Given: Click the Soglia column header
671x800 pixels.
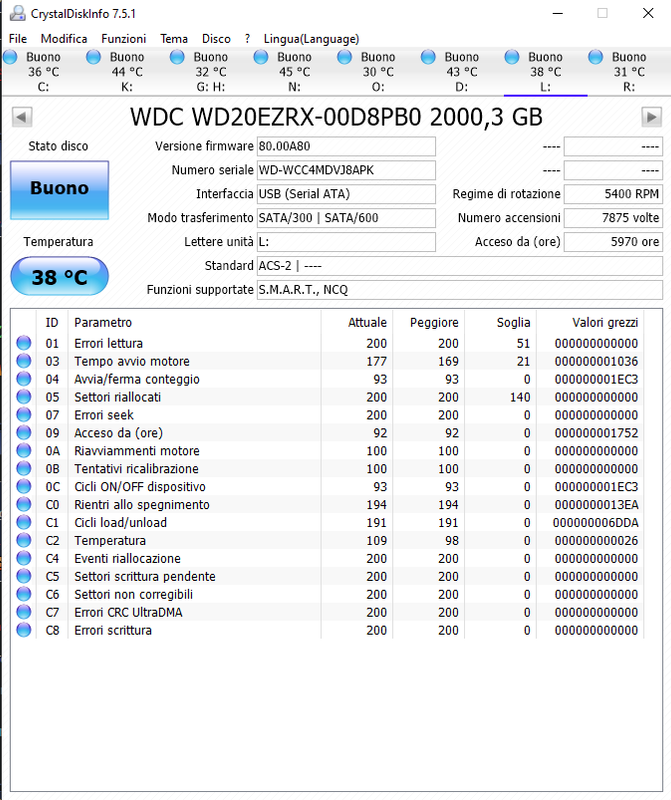Looking at the screenshot, I should pyautogui.click(x=501, y=322).
